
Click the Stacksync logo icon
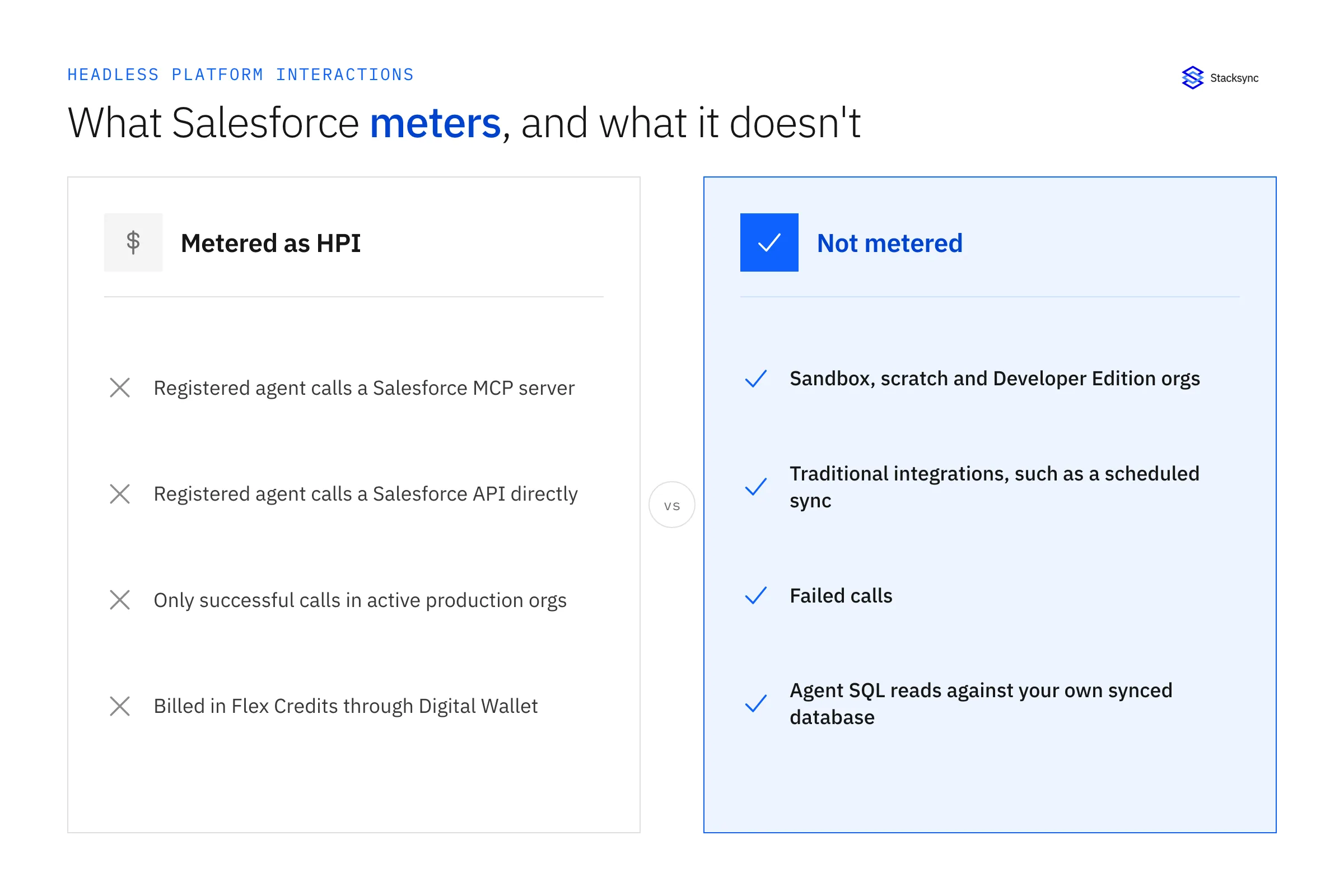point(1193,78)
